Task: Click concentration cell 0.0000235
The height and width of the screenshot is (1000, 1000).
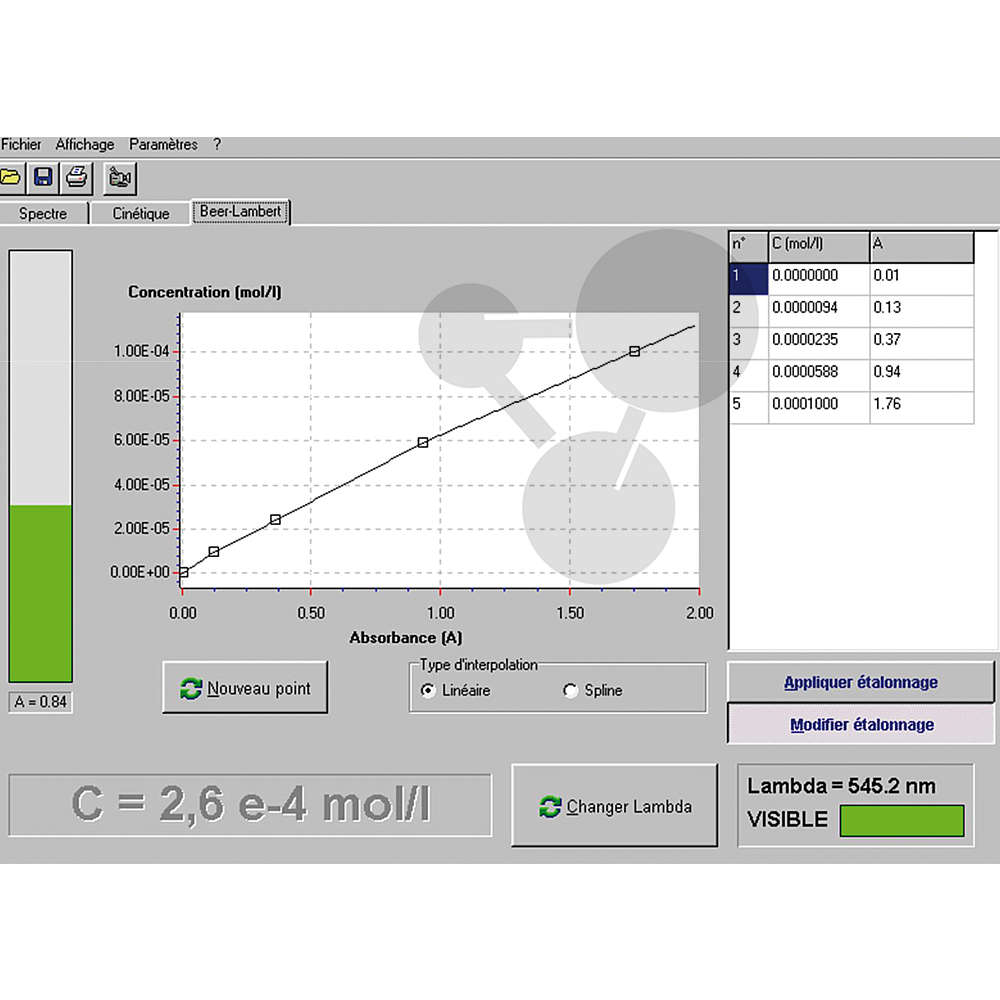Action: point(819,343)
